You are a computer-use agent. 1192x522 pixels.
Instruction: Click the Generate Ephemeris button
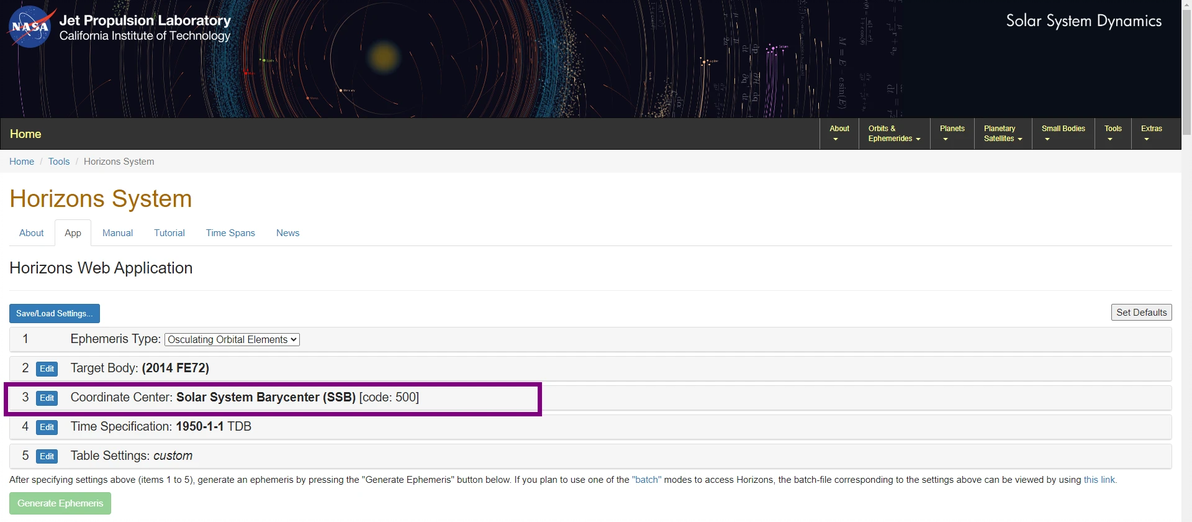click(60, 503)
